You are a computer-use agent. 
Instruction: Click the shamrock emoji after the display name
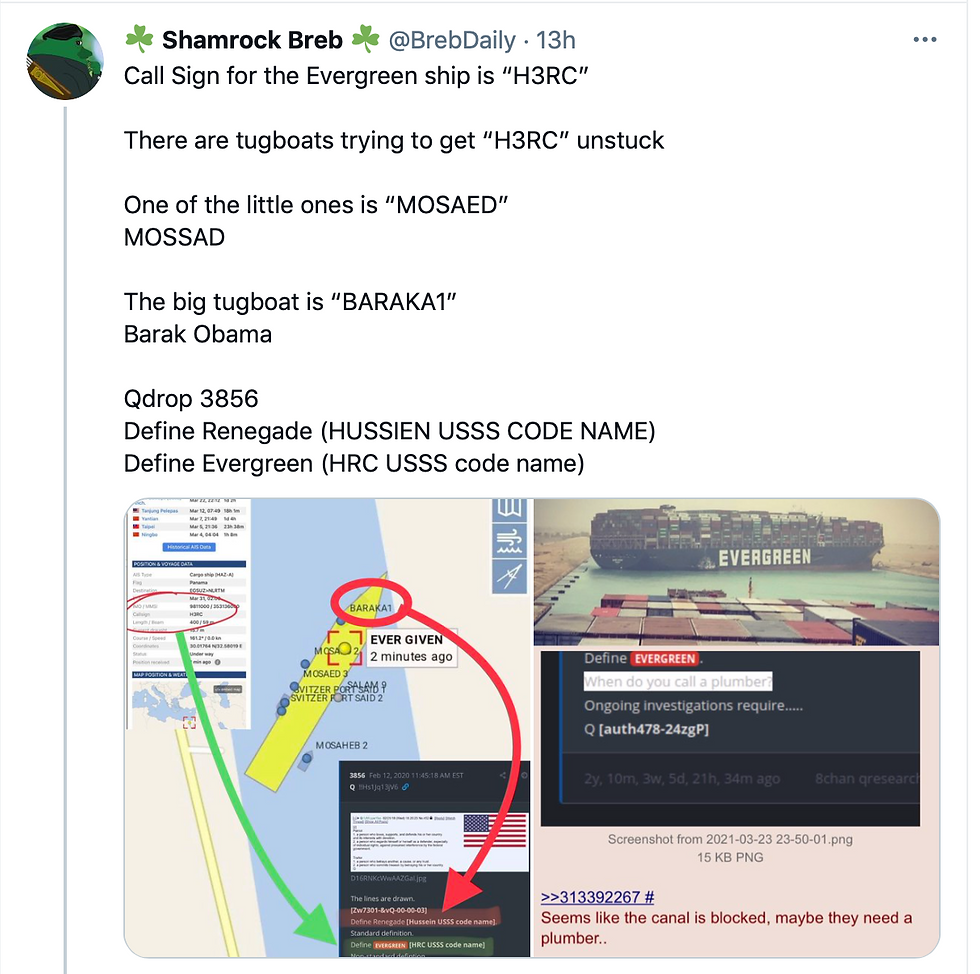coord(365,39)
